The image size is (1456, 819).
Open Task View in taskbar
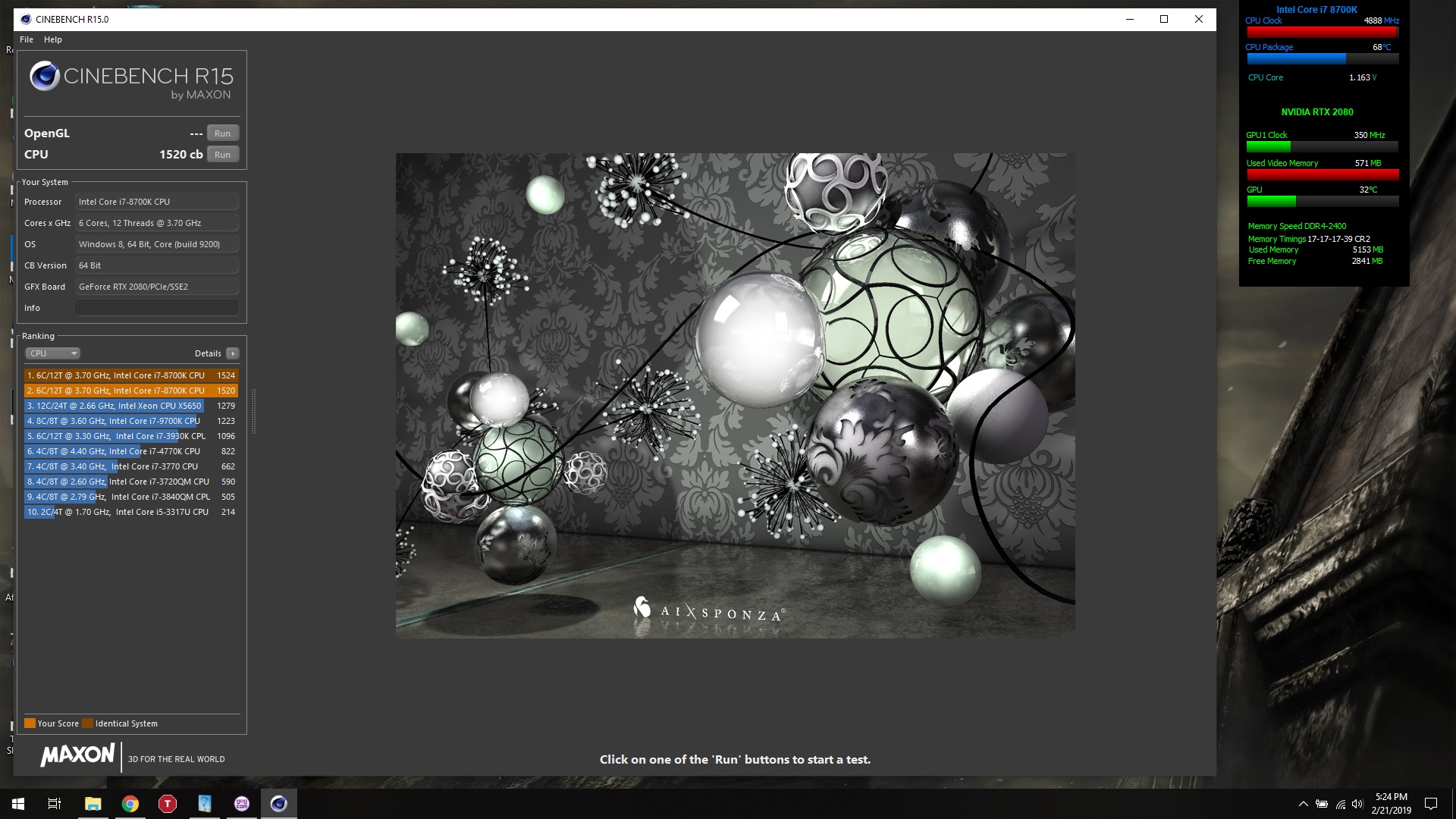tap(55, 804)
